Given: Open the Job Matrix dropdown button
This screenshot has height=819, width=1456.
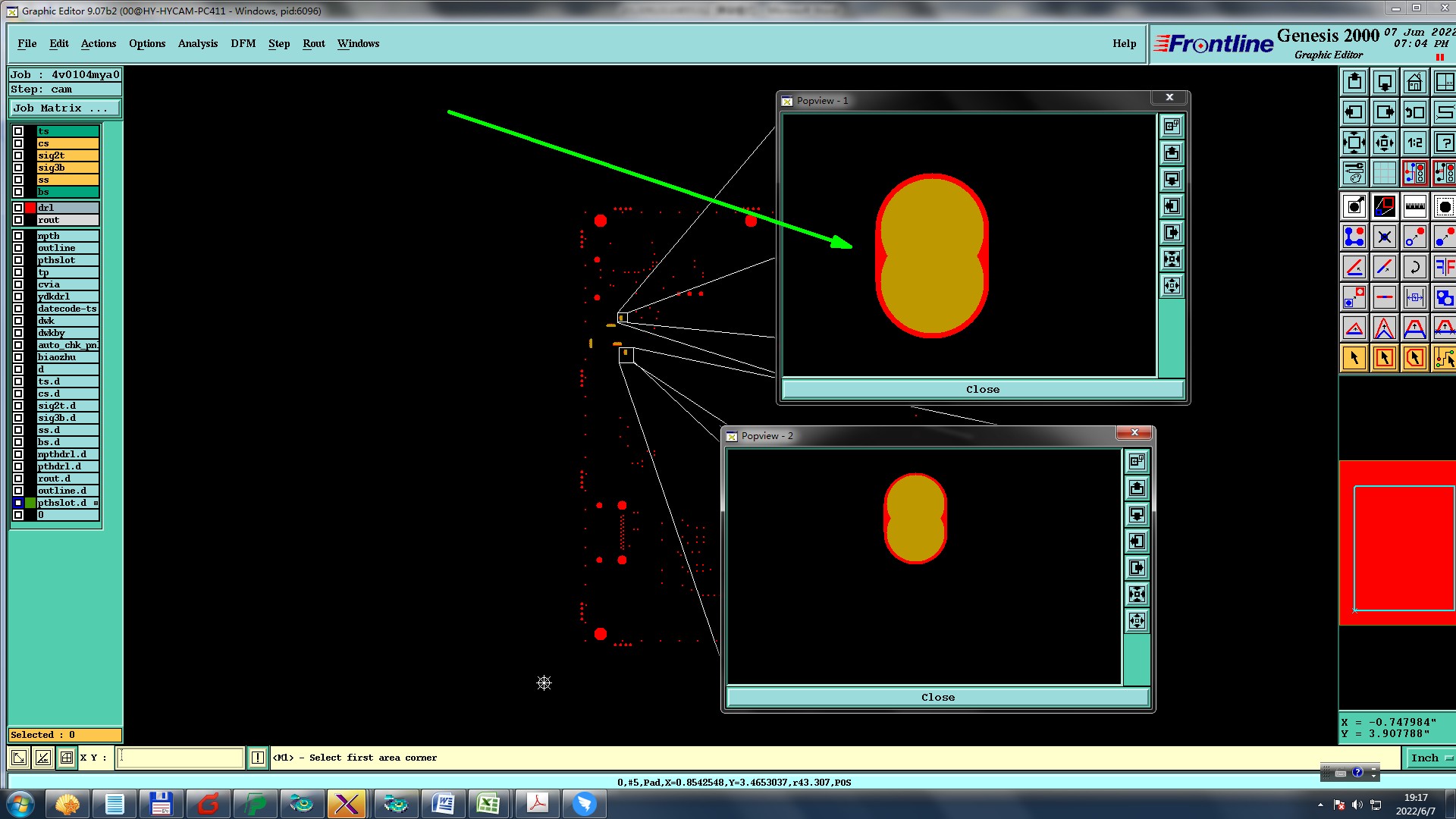Looking at the screenshot, I should click(64, 108).
